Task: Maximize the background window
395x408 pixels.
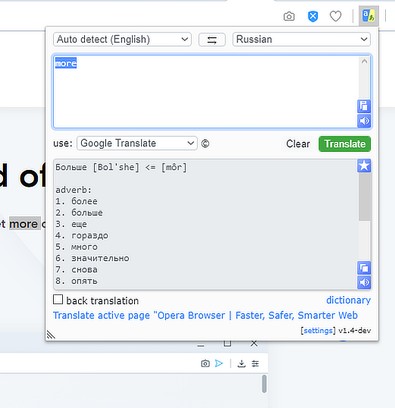Action: [227, 343]
